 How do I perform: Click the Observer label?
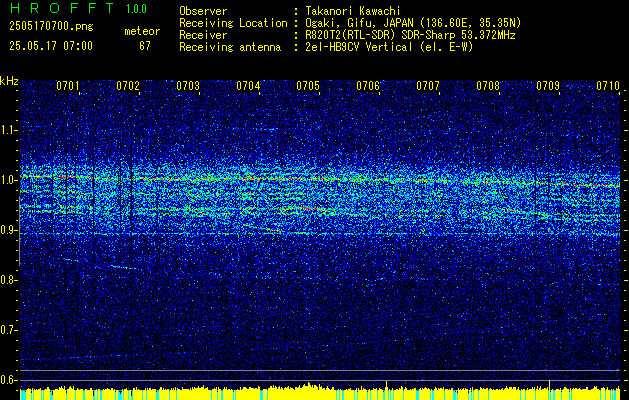[x=203, y=11]
